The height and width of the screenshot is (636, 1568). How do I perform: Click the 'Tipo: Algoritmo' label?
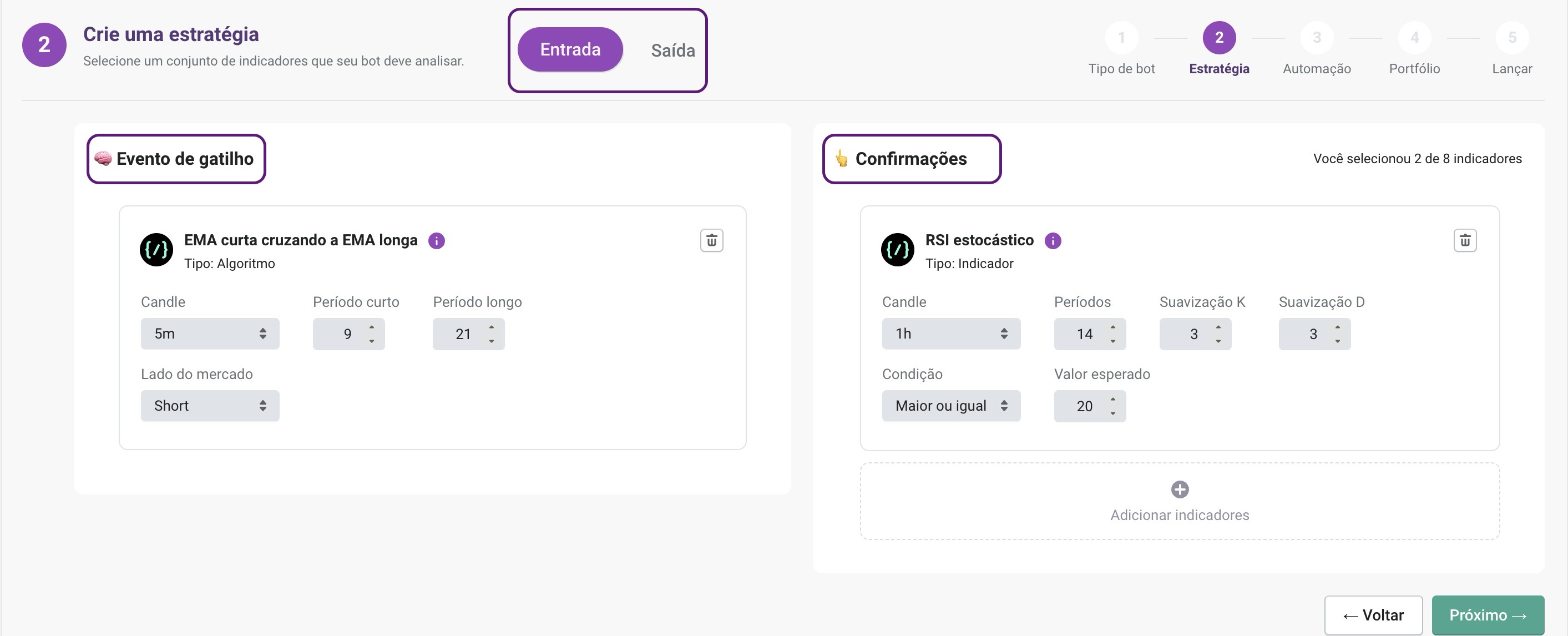pyautogui.click(x=230, y=264)
